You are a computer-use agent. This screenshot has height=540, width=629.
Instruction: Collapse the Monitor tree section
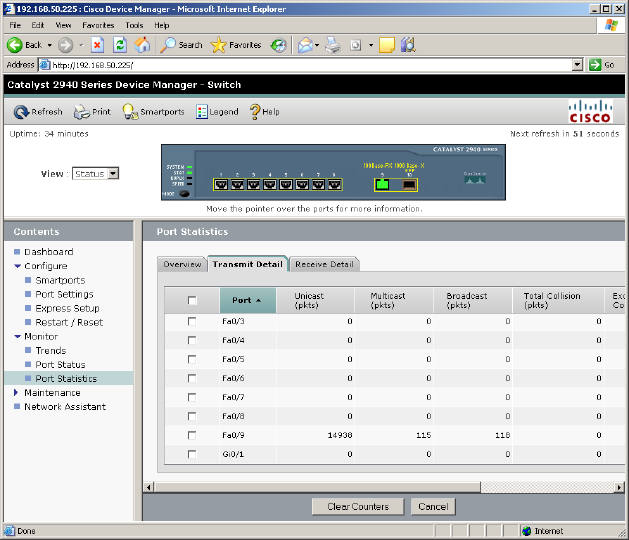17,337
